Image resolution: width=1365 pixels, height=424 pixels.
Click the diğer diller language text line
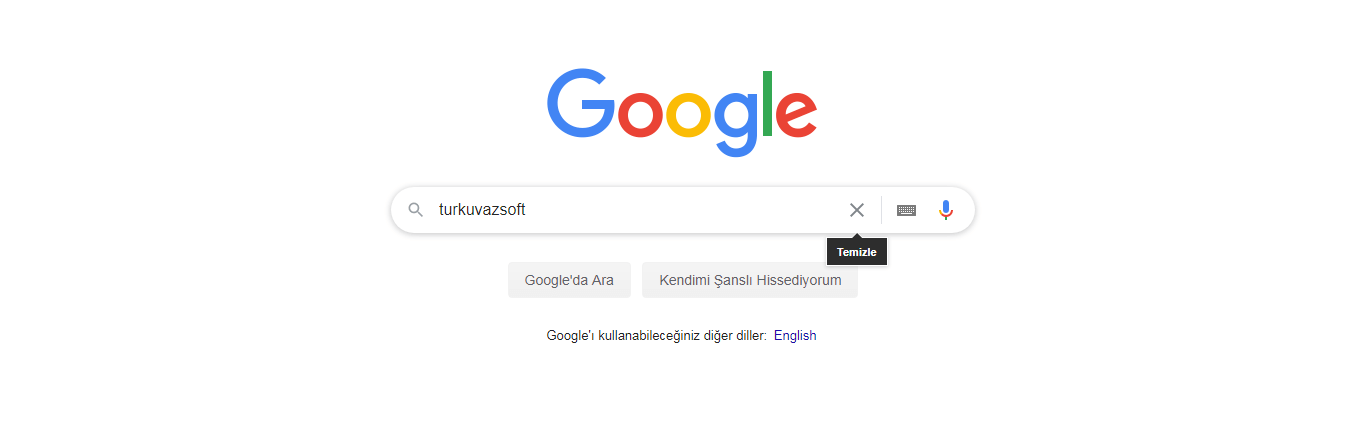(657, 336)
